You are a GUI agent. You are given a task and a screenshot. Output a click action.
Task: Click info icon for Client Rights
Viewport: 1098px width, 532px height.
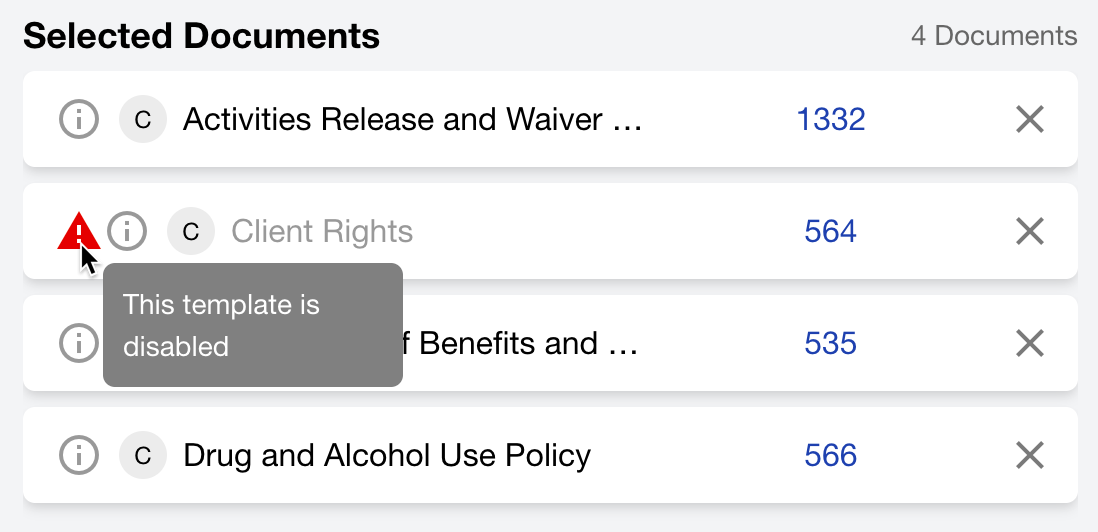127,232
